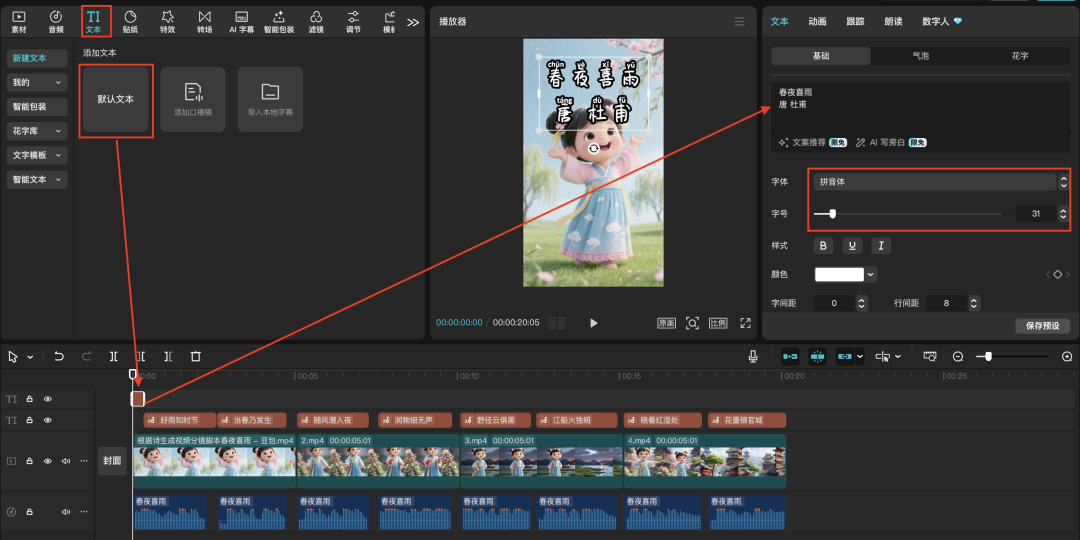Click the 封面 cover button
Viewport: 1080px width, 540px height.
[x=112, y=461]
